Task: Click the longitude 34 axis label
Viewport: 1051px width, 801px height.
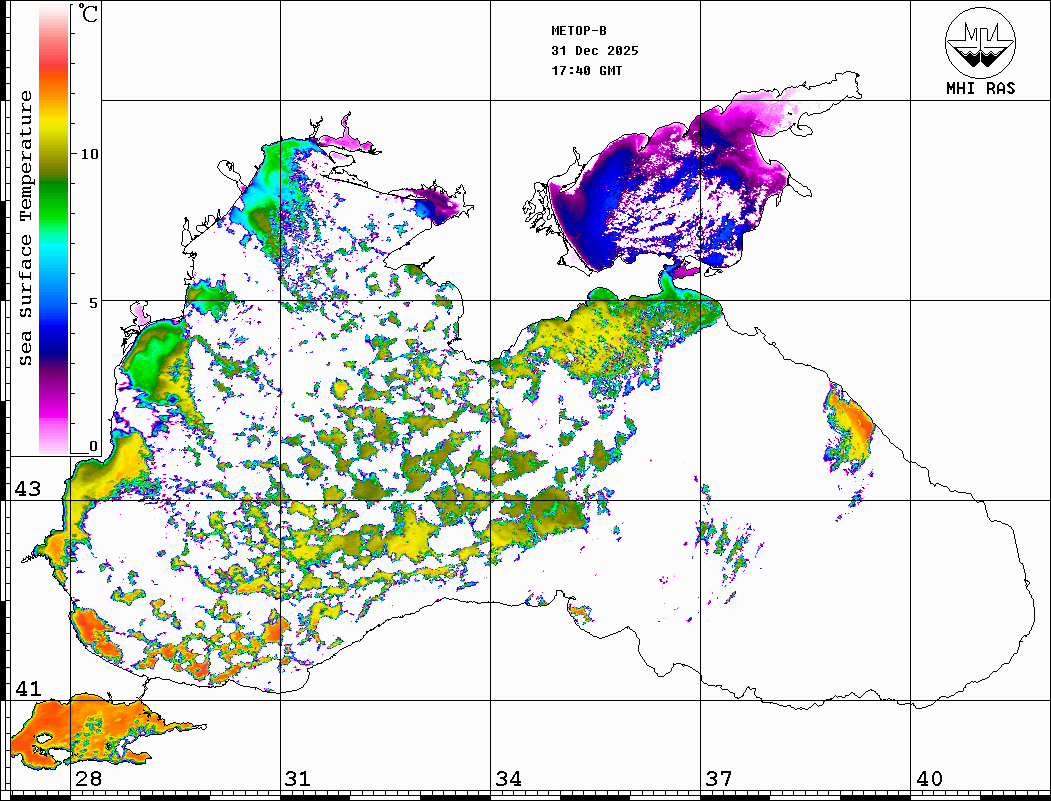Action: point(508,779)
